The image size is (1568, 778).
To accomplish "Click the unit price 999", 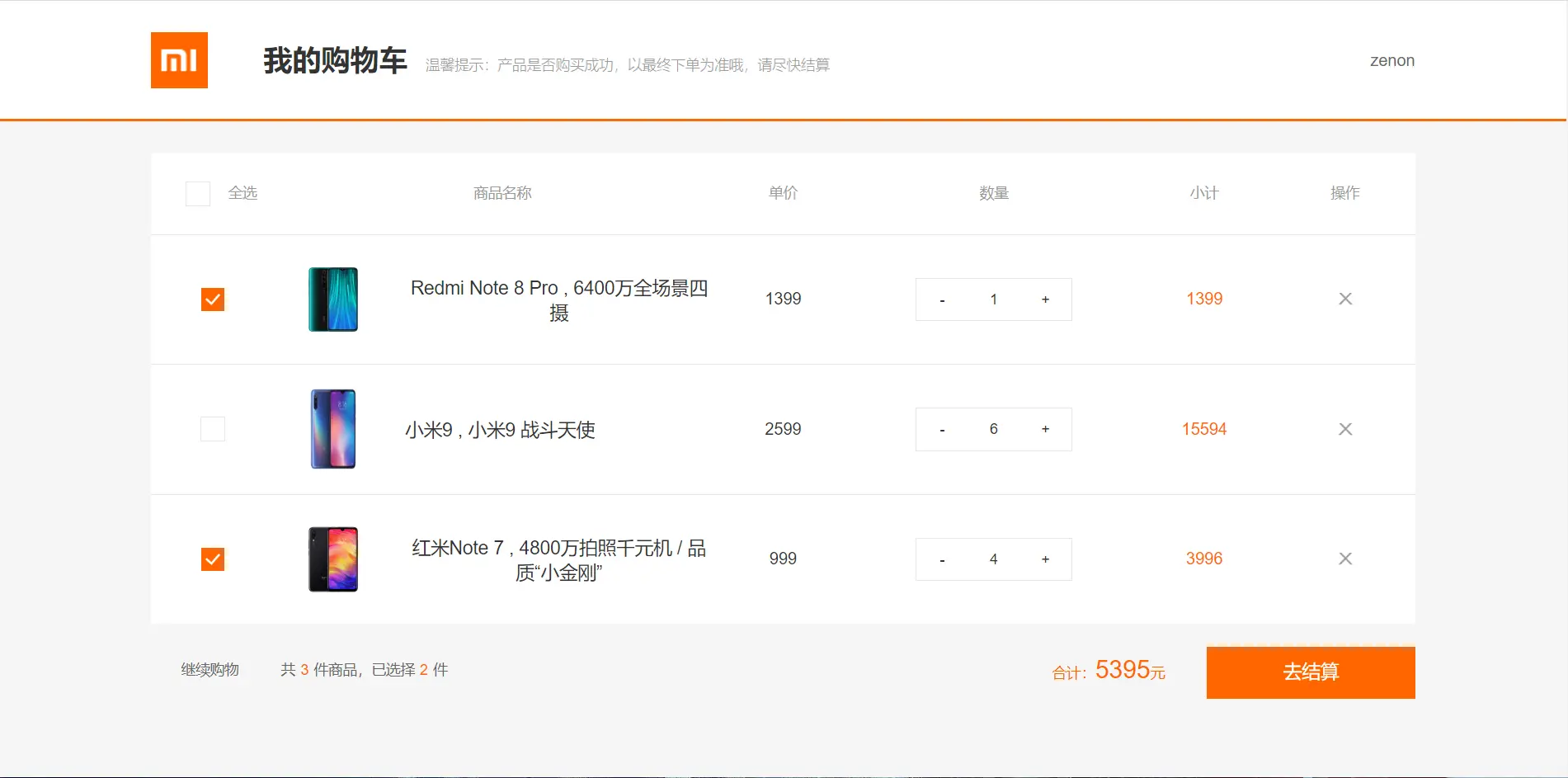I will pyautogui.click(x=783, y=559).
